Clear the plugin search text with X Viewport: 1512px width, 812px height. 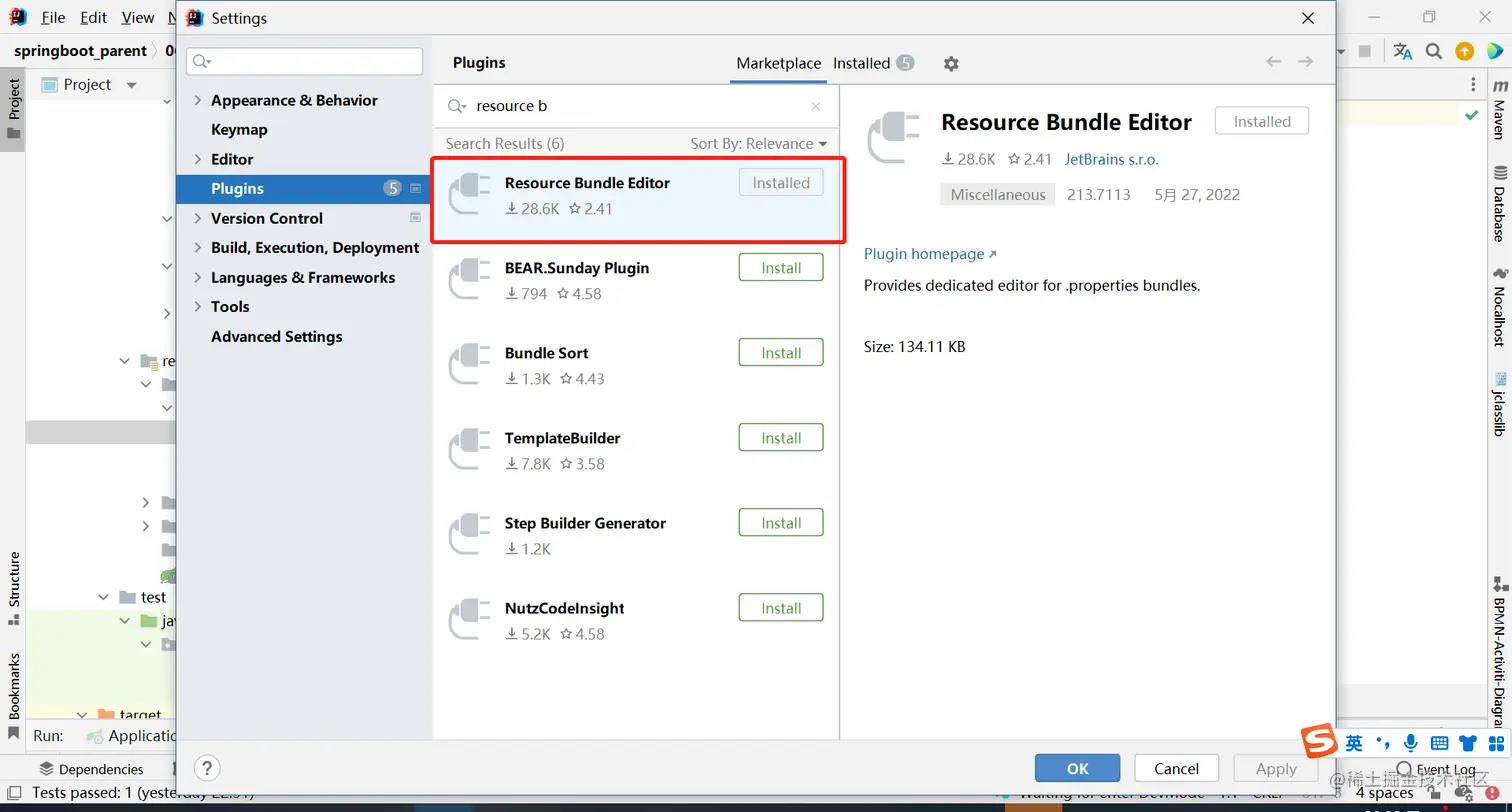click(816, 106)
